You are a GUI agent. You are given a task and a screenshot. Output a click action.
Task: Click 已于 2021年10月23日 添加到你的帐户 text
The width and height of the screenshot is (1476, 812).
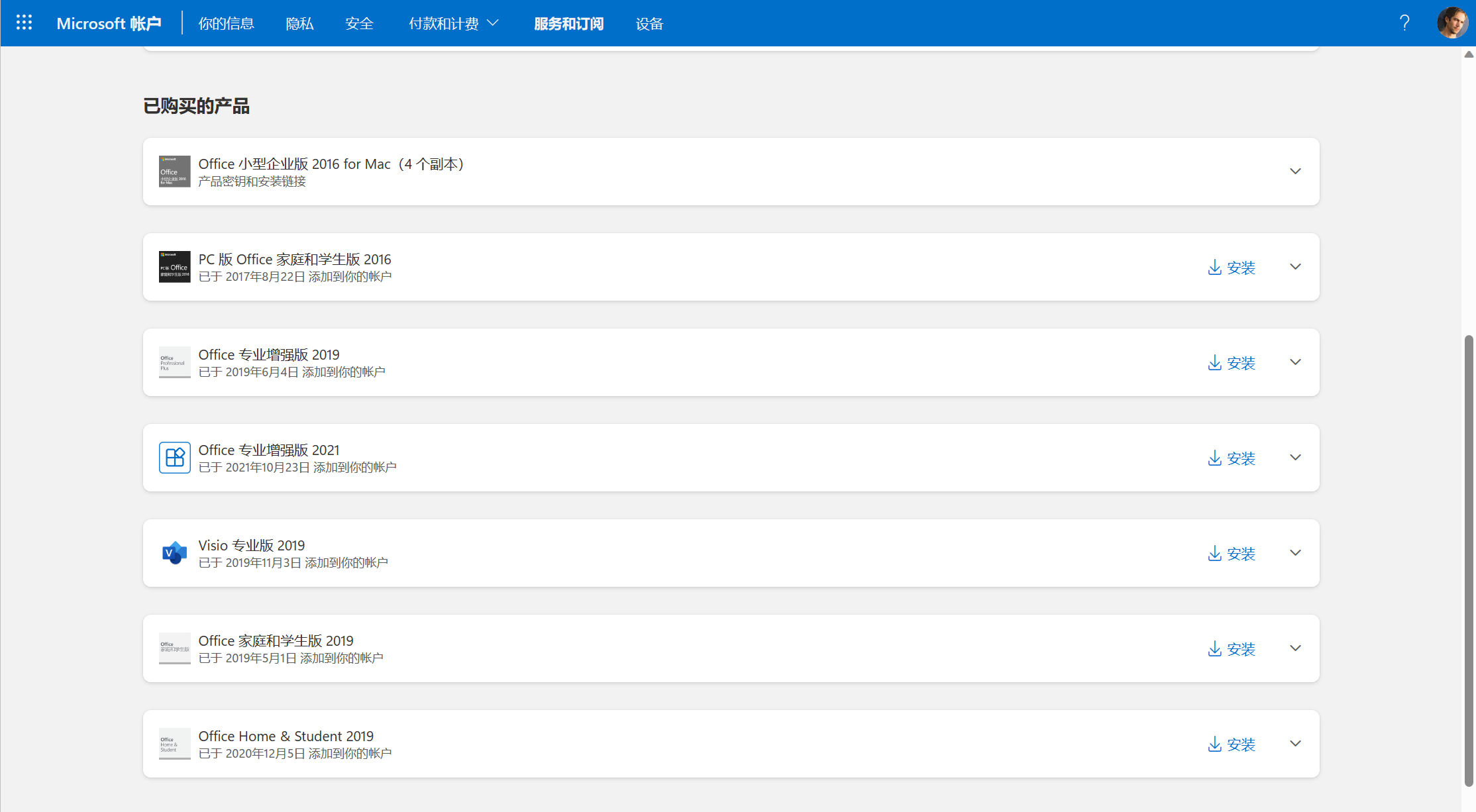click(x=297, y=468)
